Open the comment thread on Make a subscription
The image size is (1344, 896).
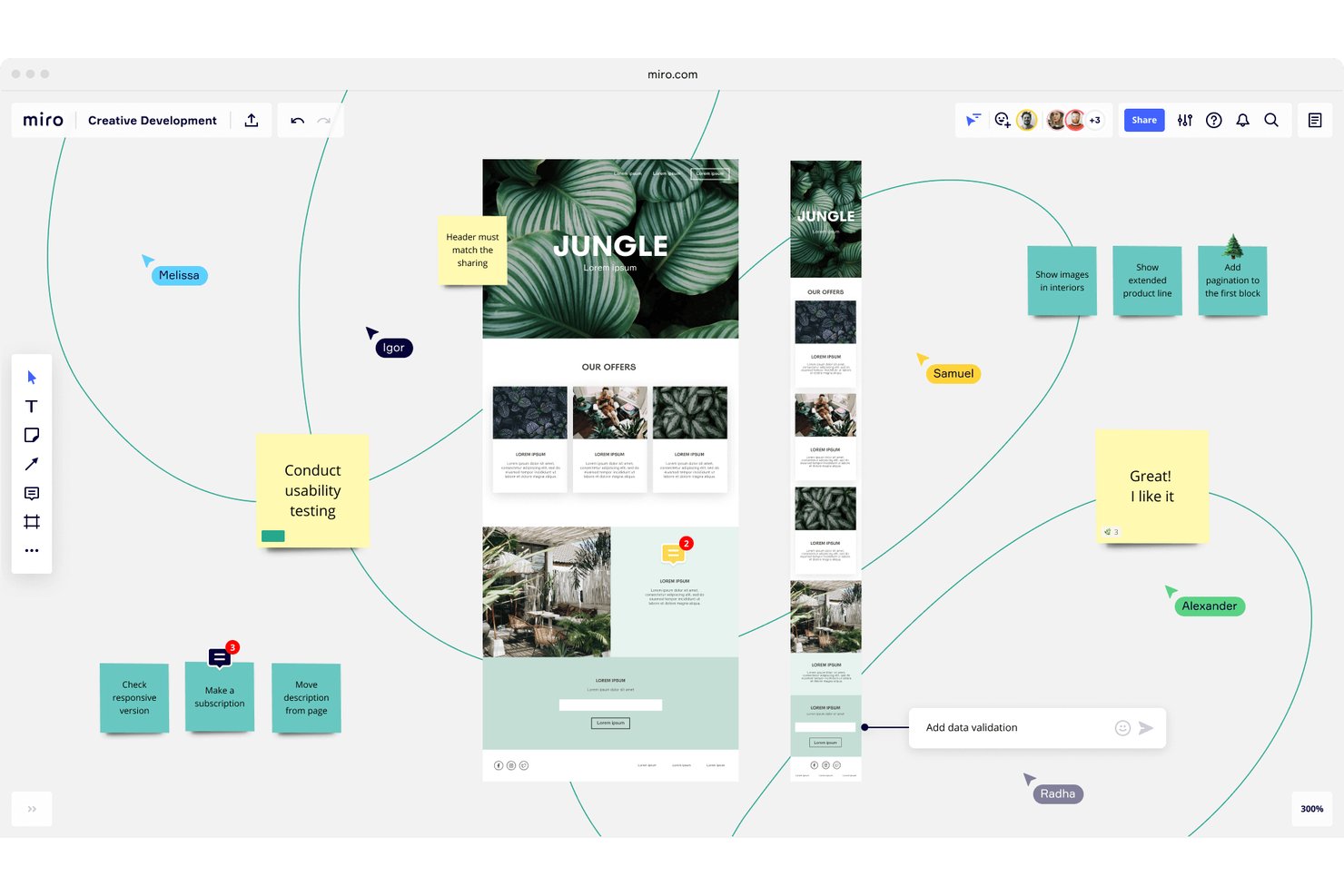point(220,656)
